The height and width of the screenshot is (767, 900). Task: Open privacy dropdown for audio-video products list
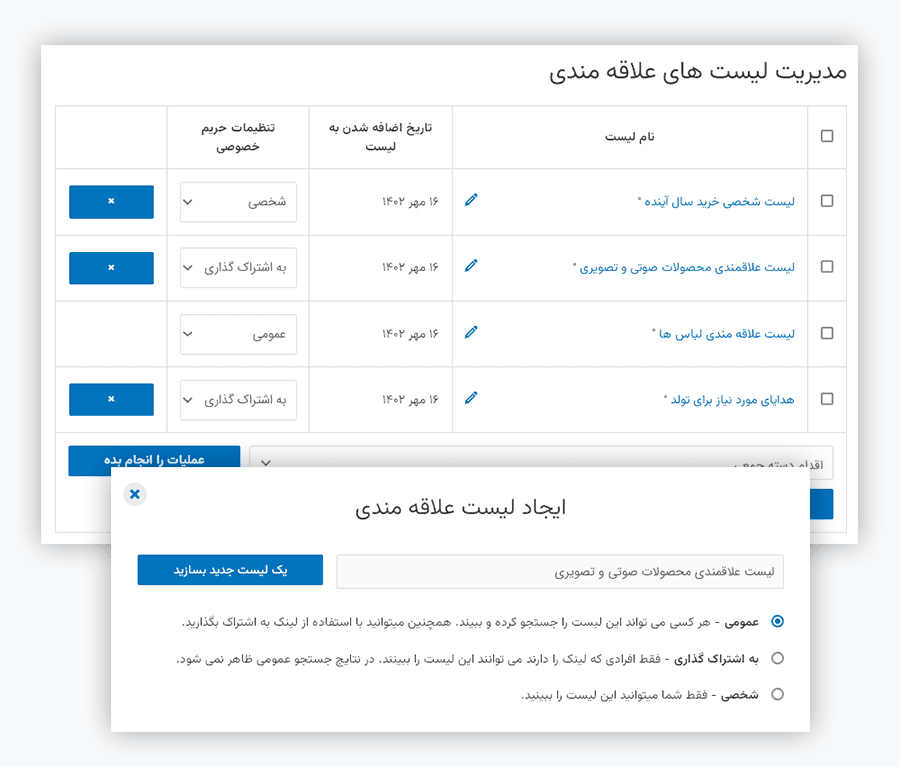tap(238, 268)
